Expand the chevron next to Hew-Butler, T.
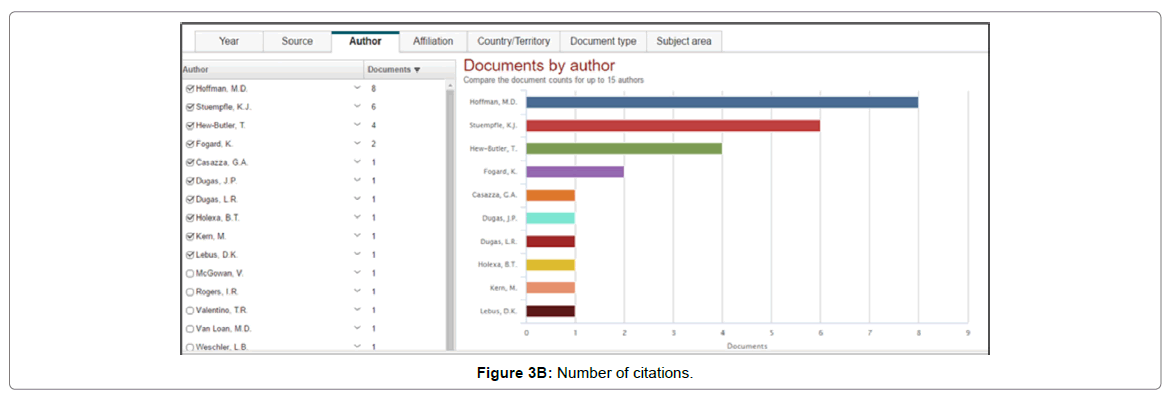 pos(357,125)
